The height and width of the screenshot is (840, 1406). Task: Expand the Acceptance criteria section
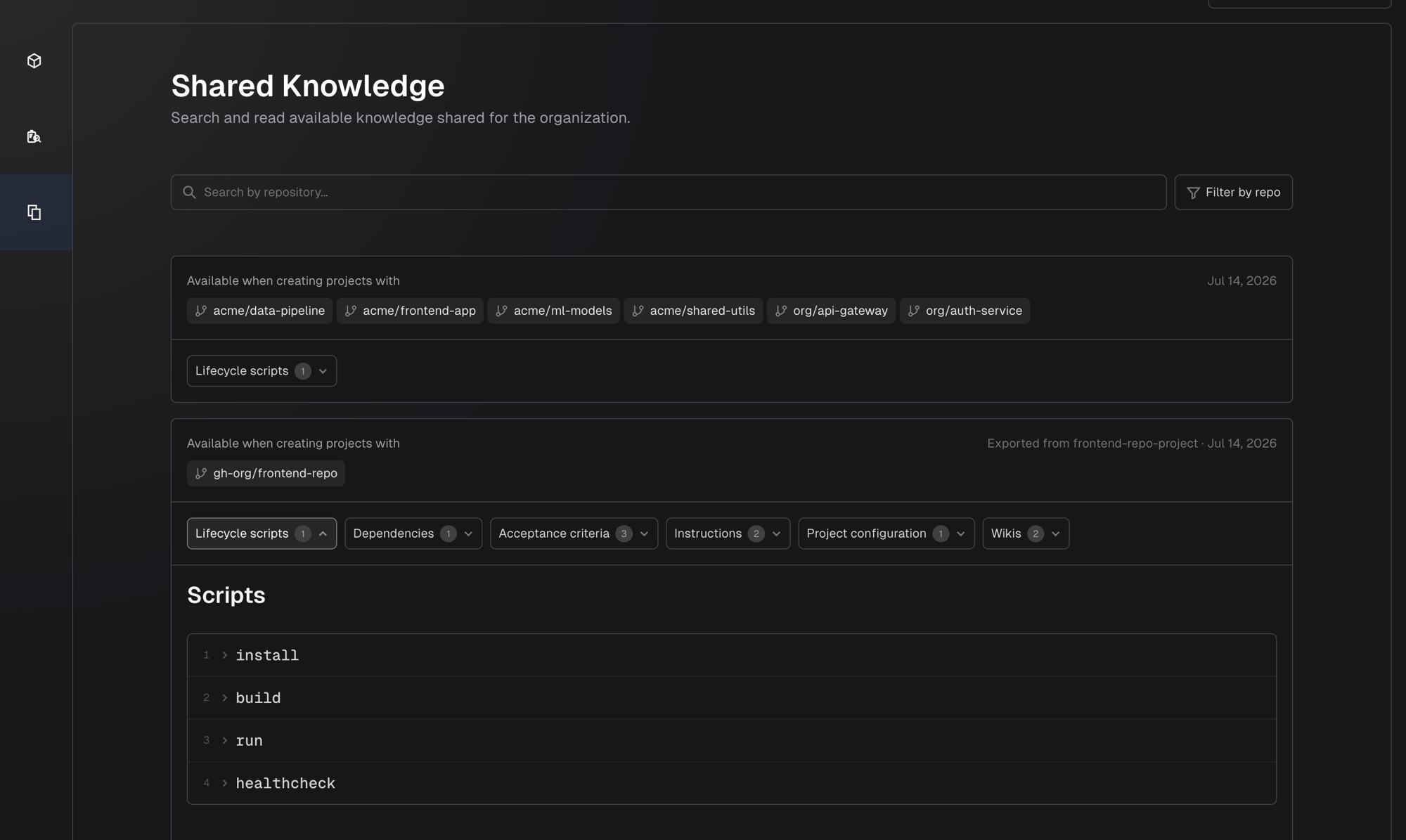point(574,534)
